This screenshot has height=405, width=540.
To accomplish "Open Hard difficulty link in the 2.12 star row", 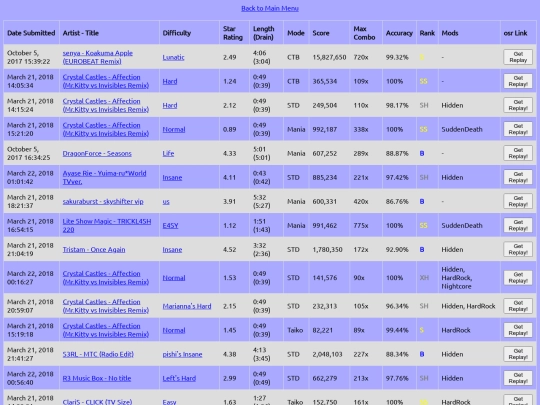I will click(x=170, y=105).
